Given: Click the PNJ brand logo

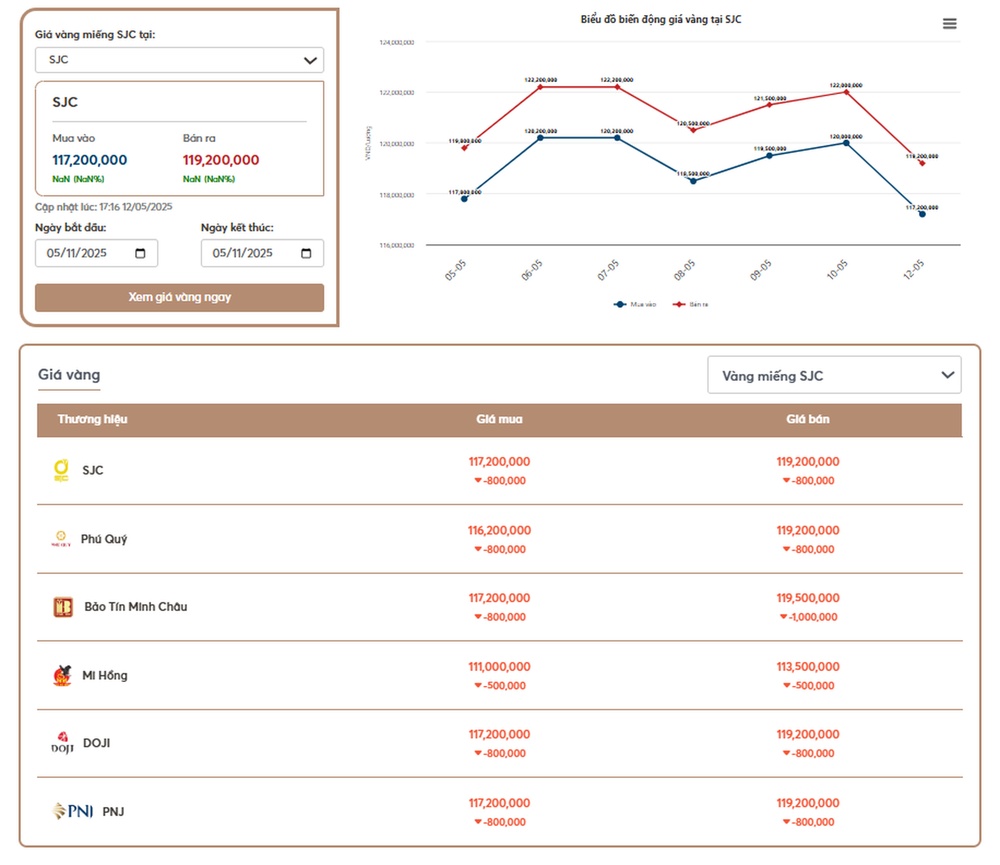Looking at the screenshot, I should coord(73,811).
